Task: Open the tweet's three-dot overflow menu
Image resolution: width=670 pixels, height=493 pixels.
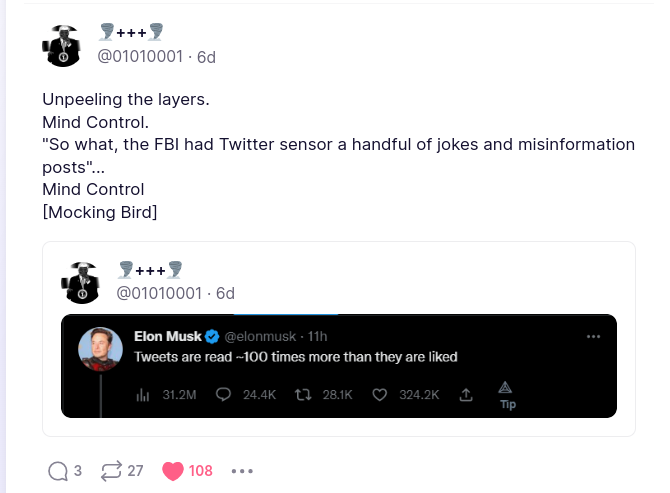Action: (593, 336)
